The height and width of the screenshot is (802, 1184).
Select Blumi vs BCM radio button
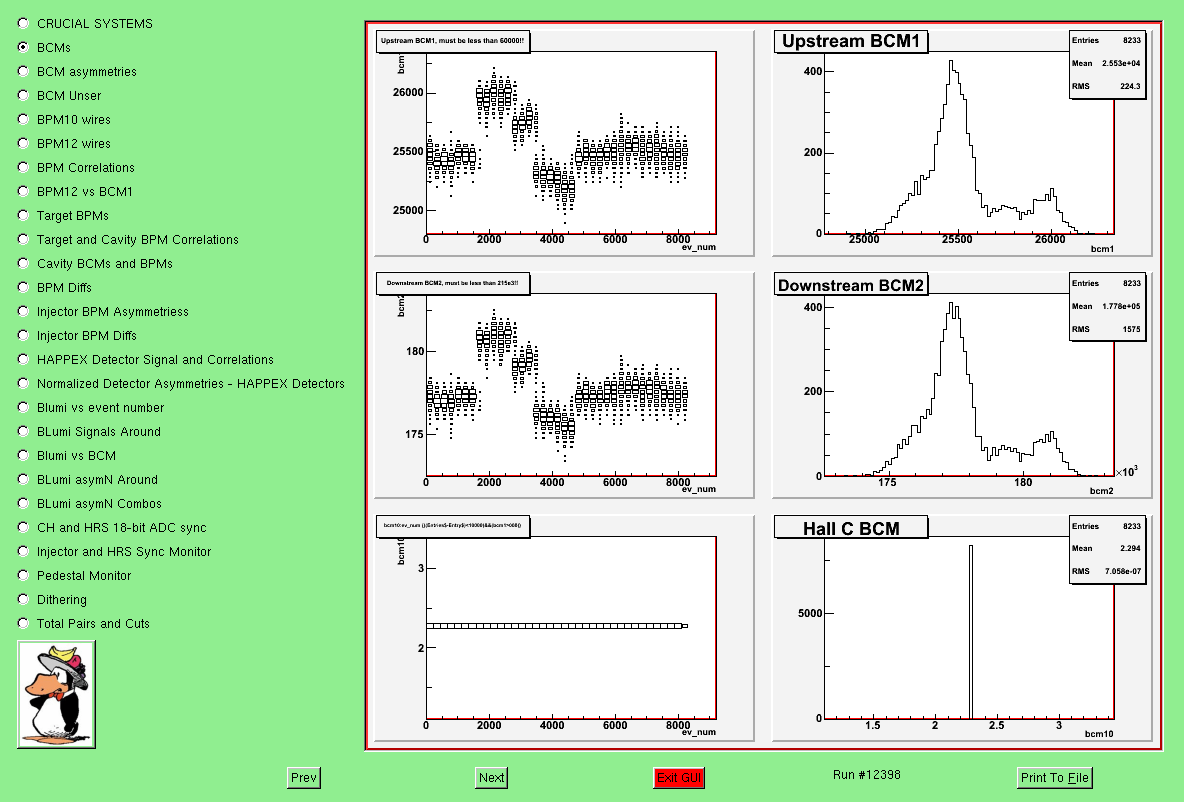(23, 455)
